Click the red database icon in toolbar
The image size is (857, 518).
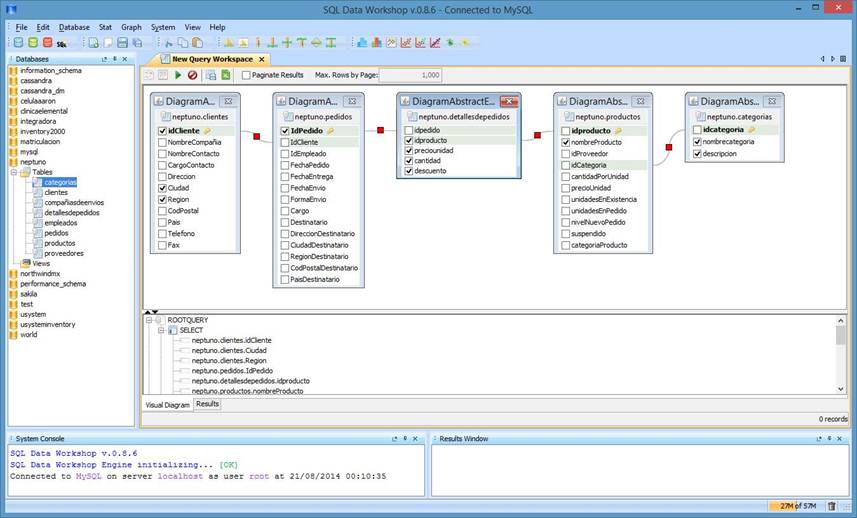(x=47, y=43)
